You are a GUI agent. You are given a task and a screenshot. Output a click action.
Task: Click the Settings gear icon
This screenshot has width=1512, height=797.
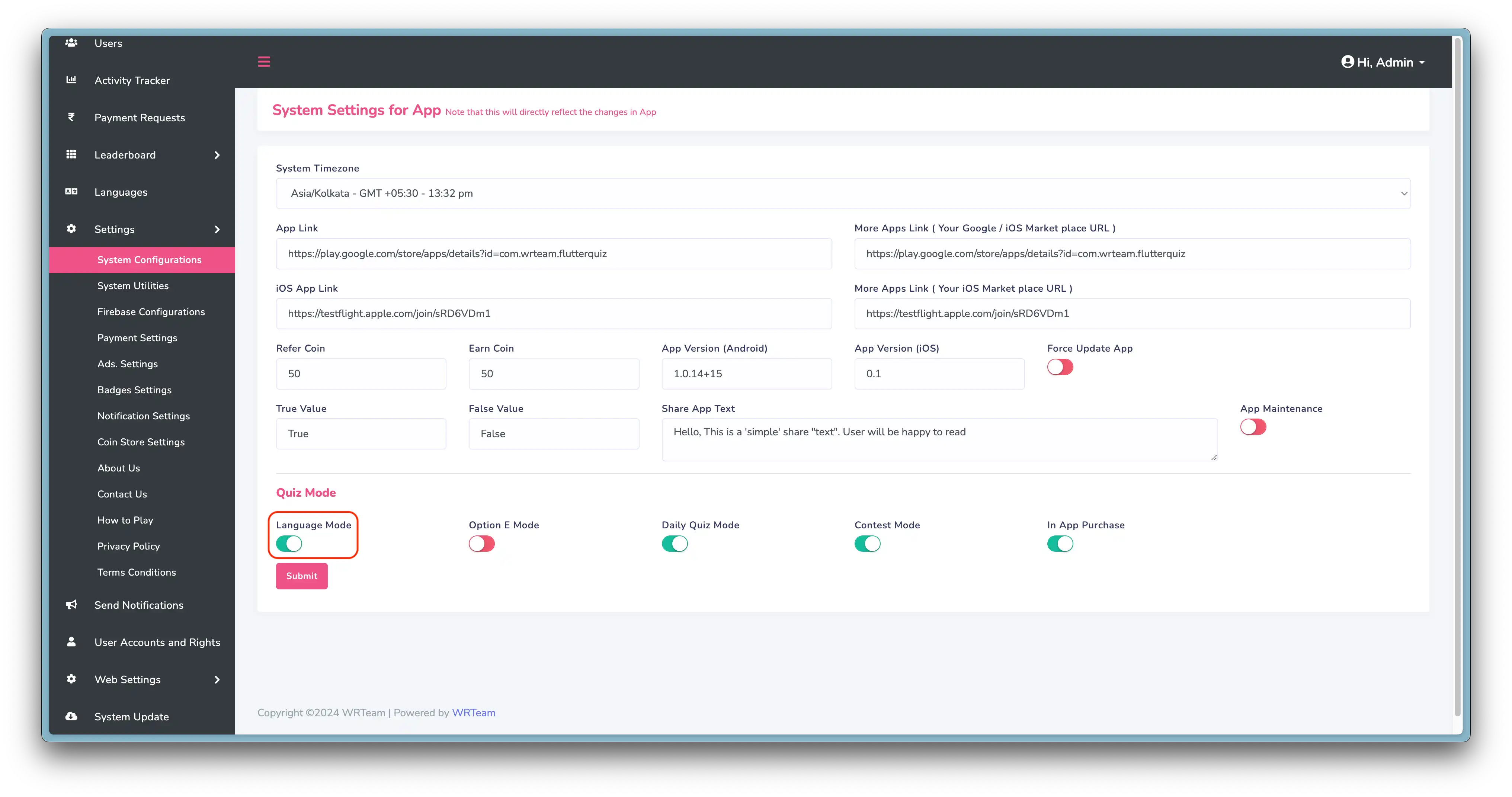click(71, 229)
